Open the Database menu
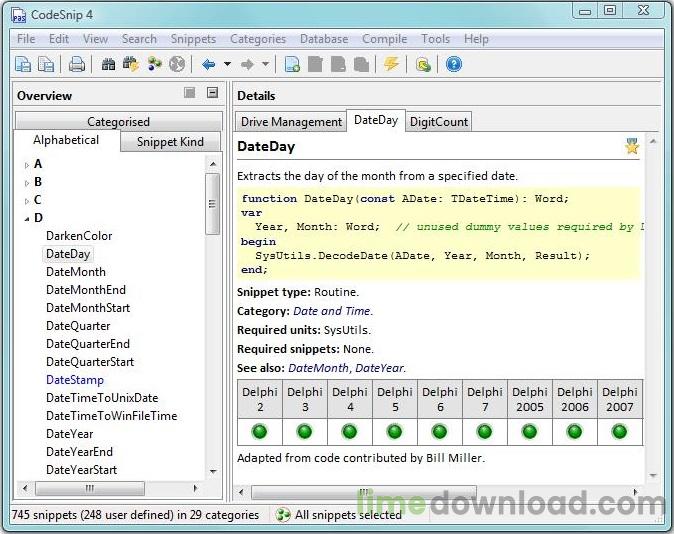This screenshot has width=674, height=534. (x=324, y=39)
